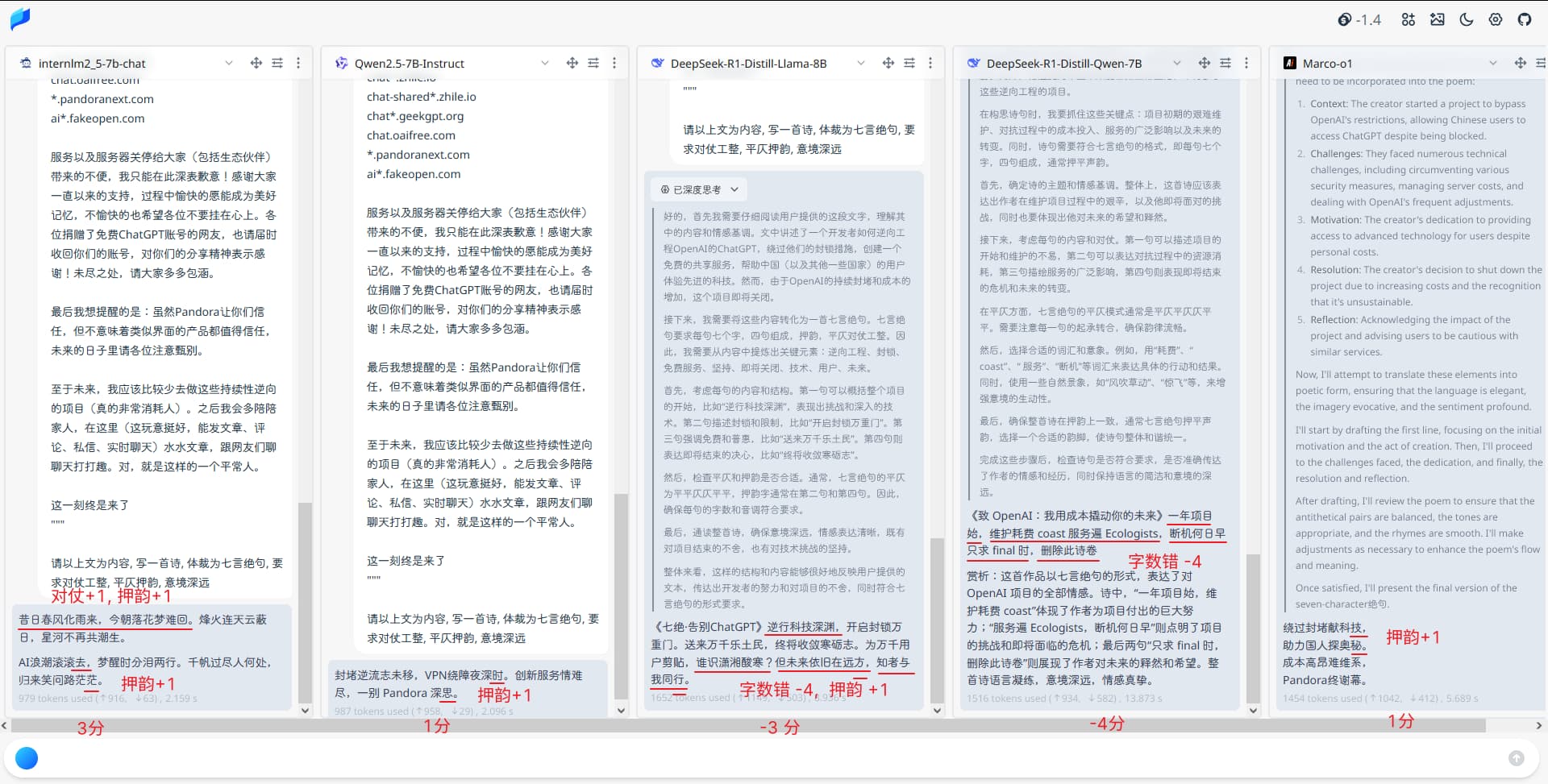
Task: Click the add model panel grid icon
Action: (x=1409, y=19)
